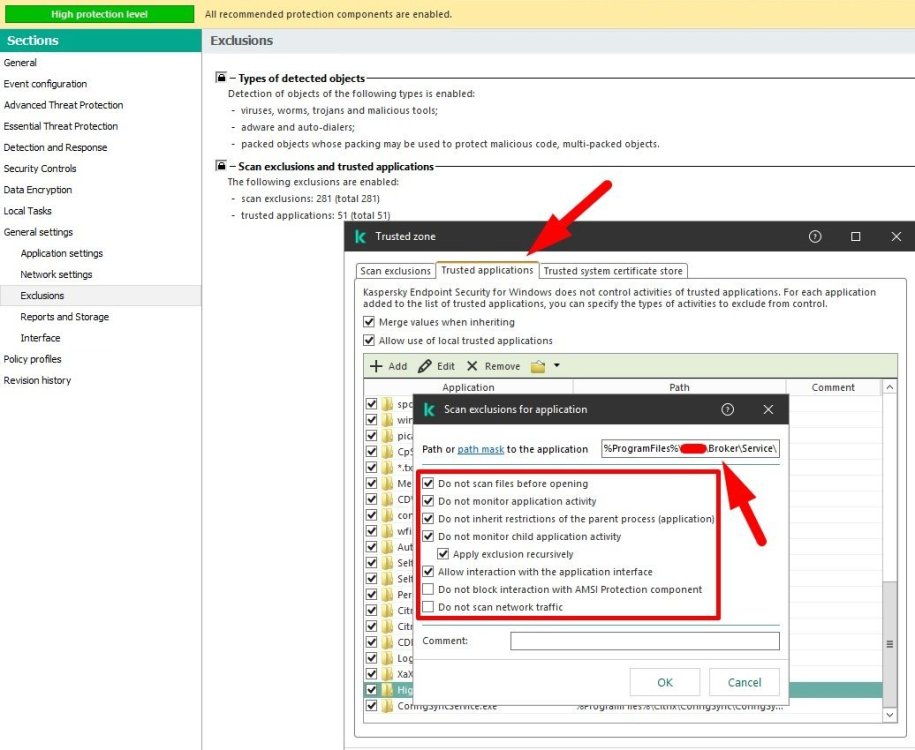This screenshot has height=750, width=915.
Task: Select Trusted applications tab
Action: [487, 270]
